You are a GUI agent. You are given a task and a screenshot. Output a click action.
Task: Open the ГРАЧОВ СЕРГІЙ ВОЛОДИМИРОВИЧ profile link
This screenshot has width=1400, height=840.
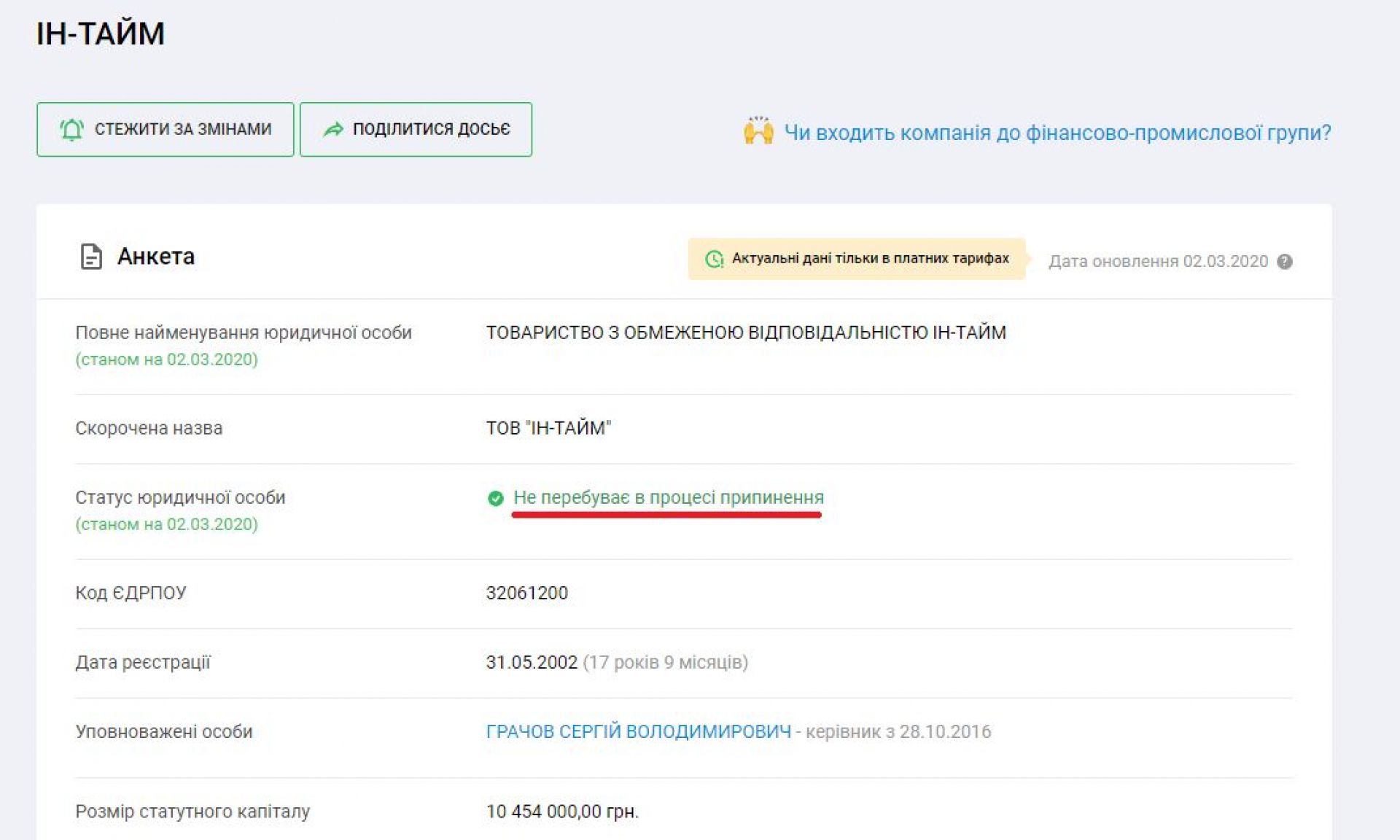coord(638,731)
